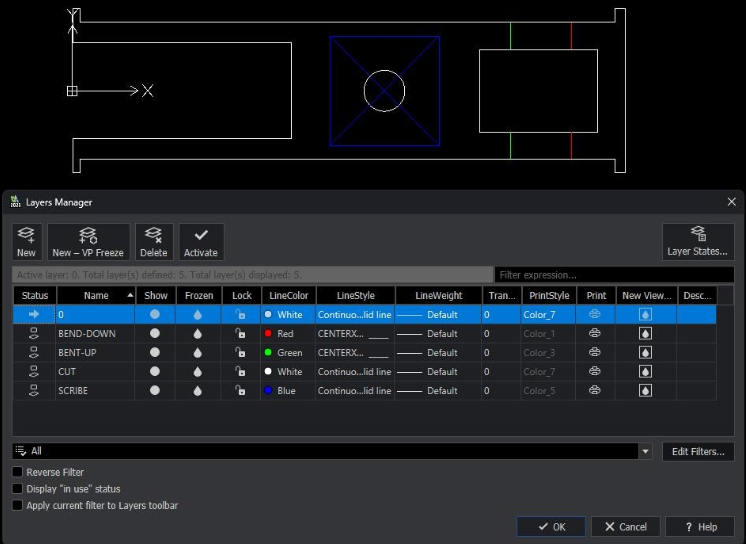
Task: Click the LineColor column header
Action: pos(288,296)
